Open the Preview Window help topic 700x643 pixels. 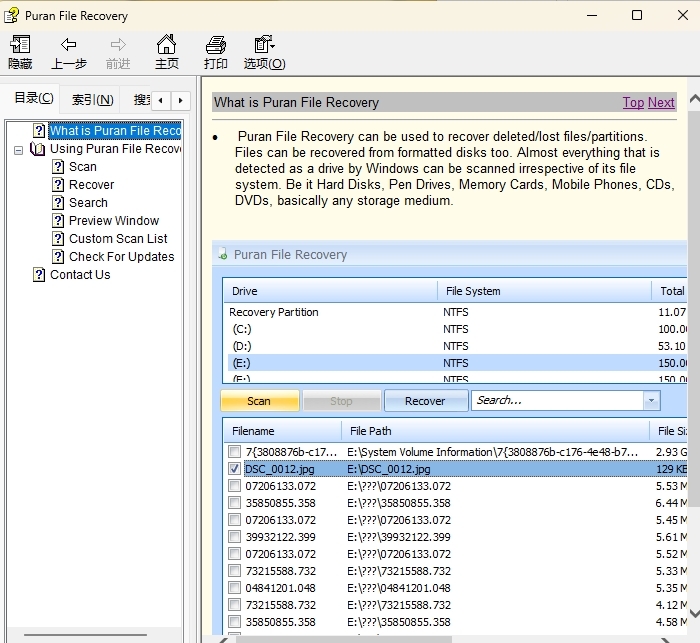pos(114,221)
